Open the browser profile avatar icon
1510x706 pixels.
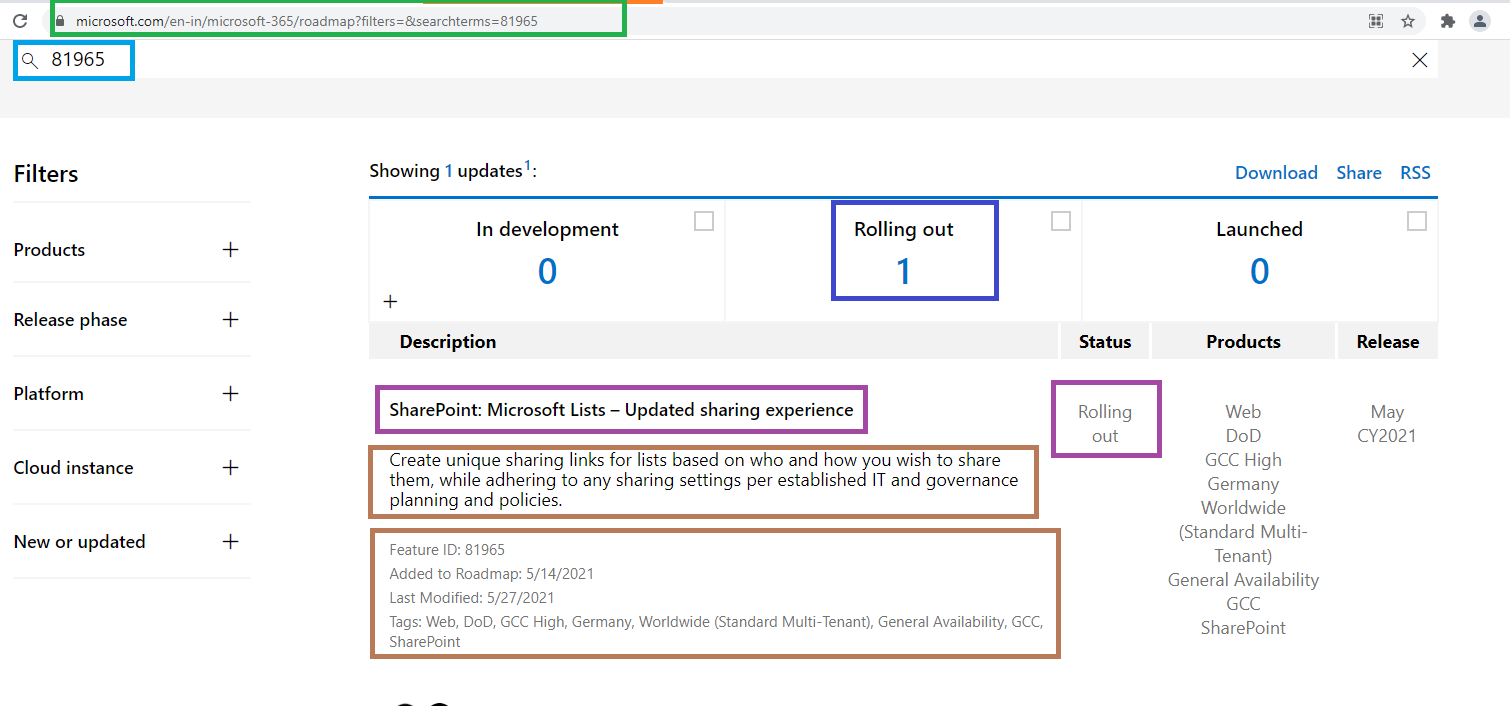click(x=1480, y=20)
